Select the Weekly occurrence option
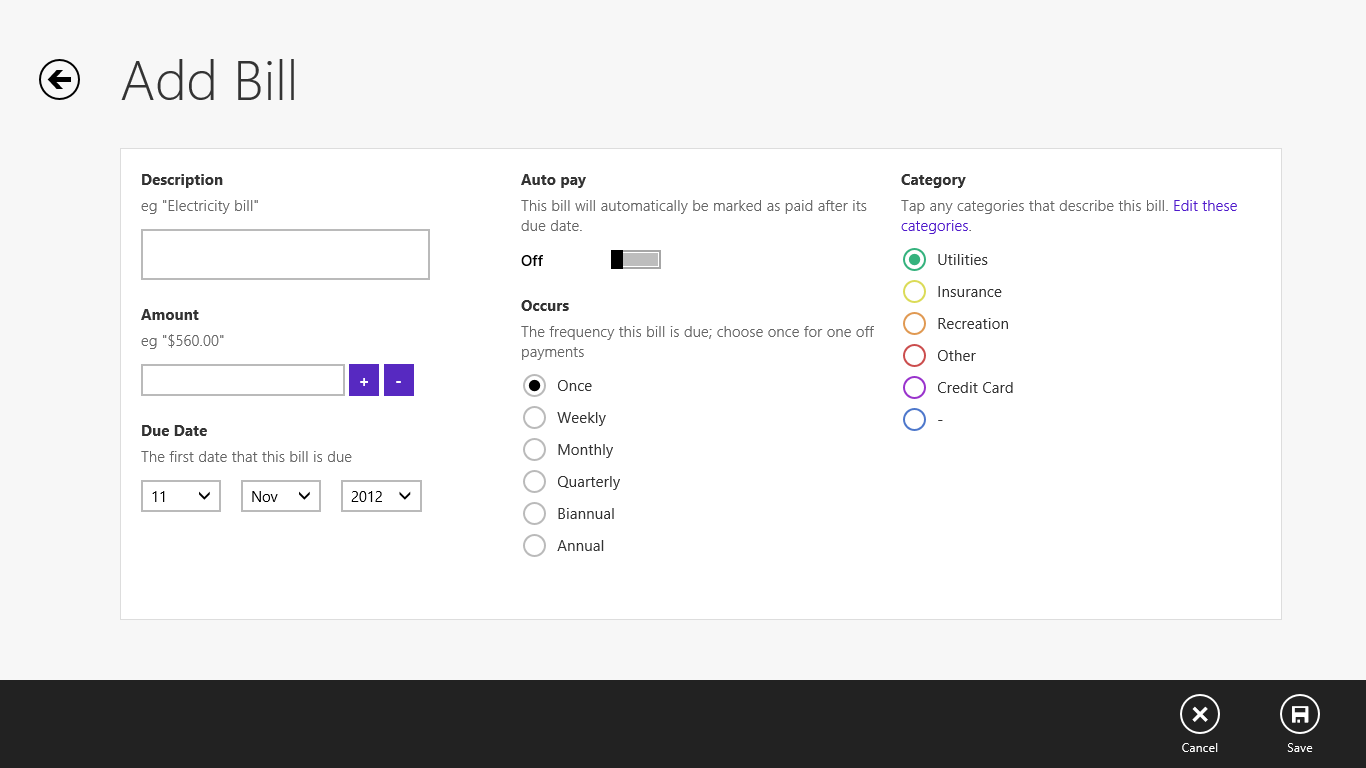 [534, 417]
